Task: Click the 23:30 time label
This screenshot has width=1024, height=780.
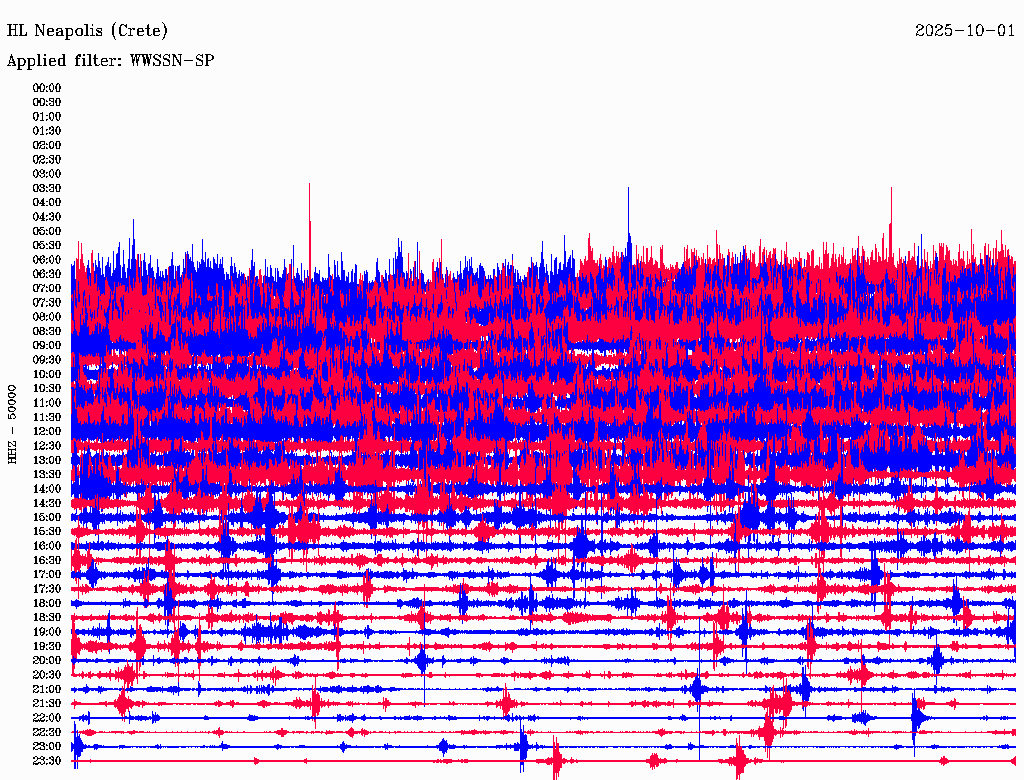Action: point(47,760)
